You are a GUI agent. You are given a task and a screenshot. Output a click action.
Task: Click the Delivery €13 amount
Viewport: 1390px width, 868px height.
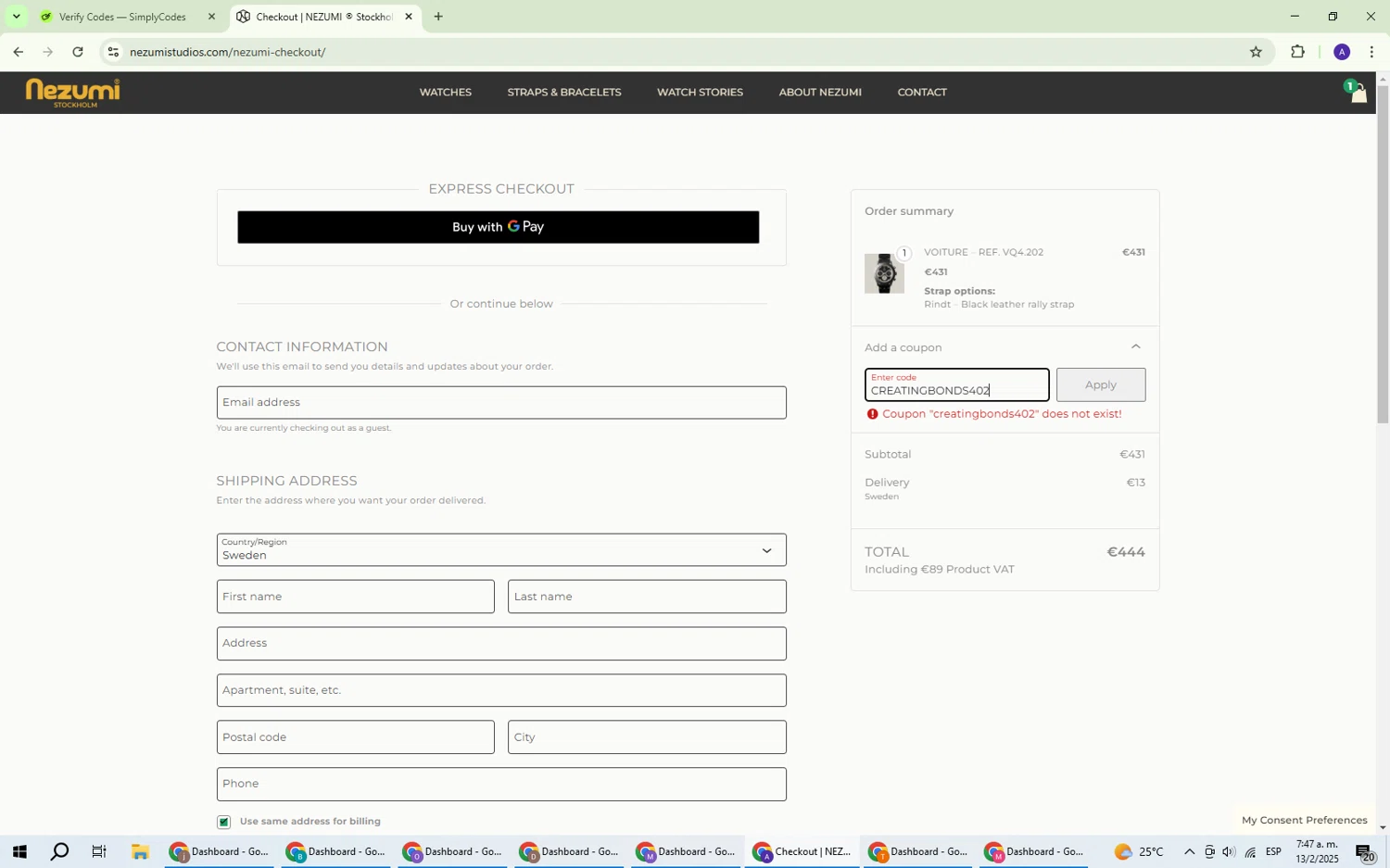tap(1135, 483)
